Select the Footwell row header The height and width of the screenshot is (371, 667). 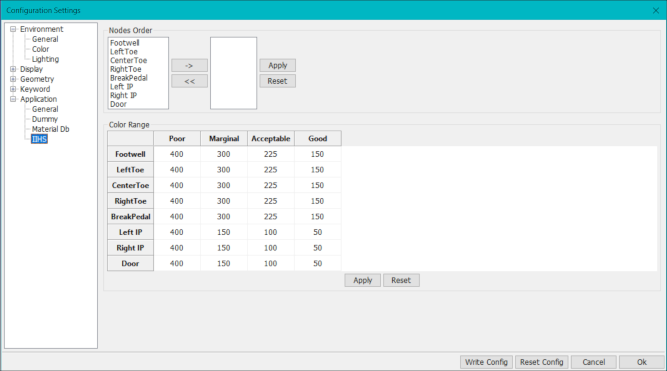[x=130, y=154]
